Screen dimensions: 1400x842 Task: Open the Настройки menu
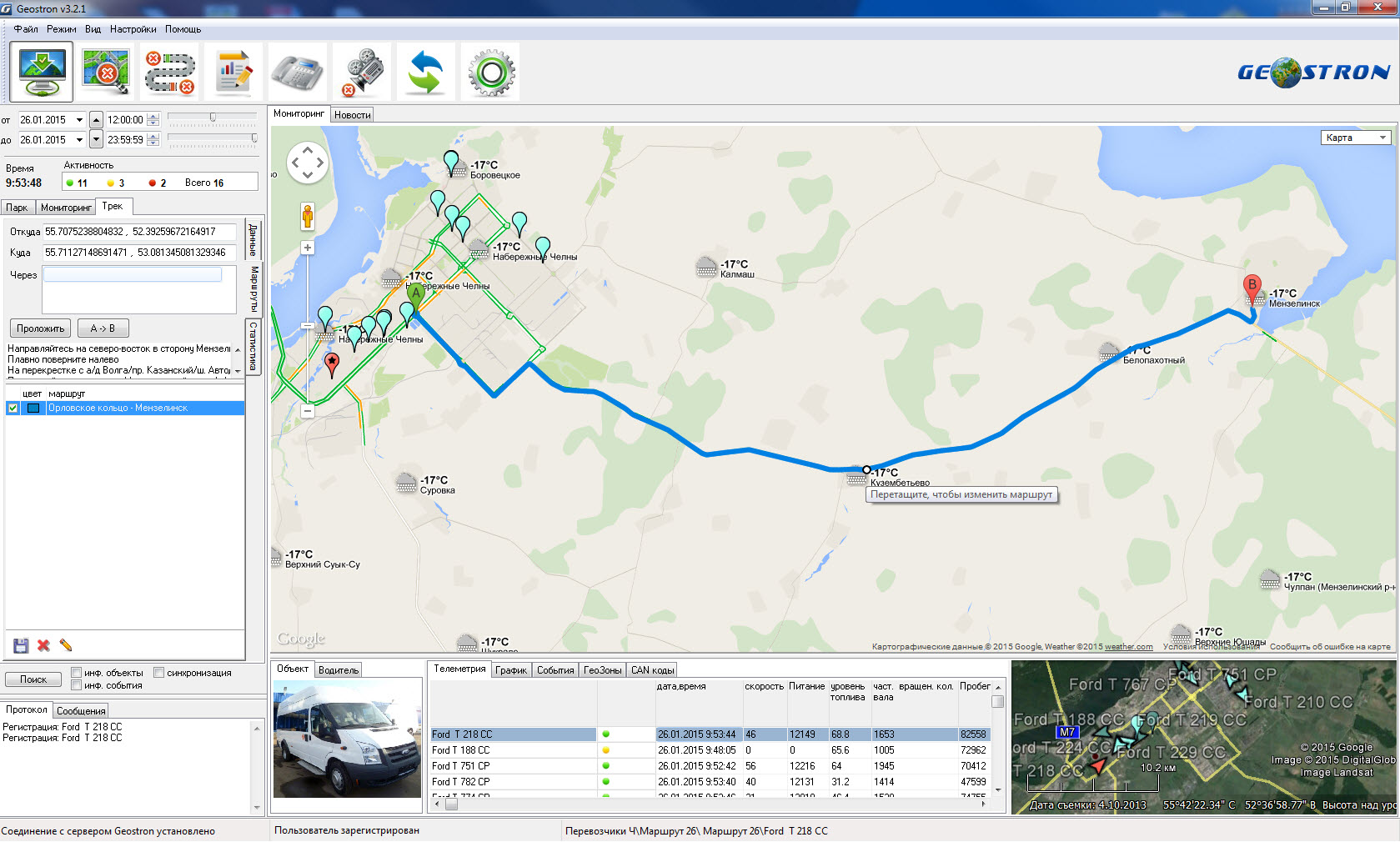(133, 29)
